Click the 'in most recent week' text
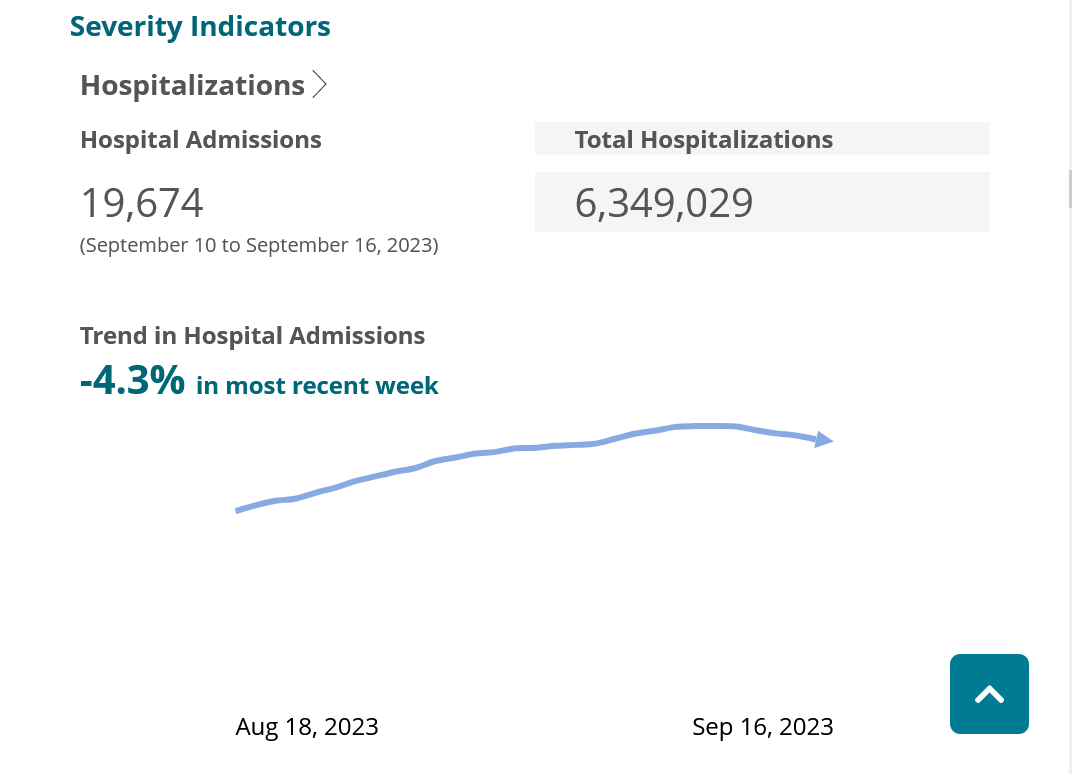 pos(317,386)
